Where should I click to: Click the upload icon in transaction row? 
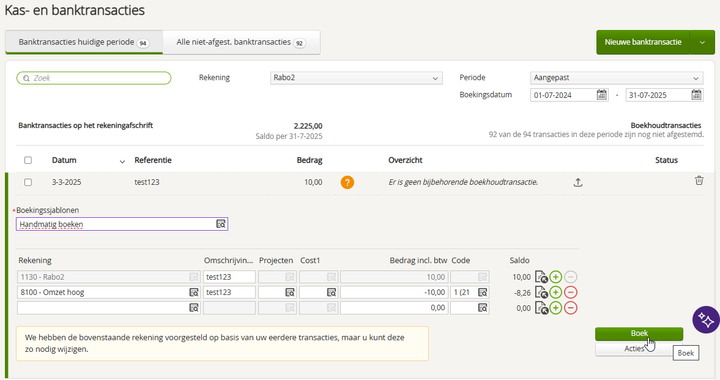pyautogui.click(x=578, y=182)
